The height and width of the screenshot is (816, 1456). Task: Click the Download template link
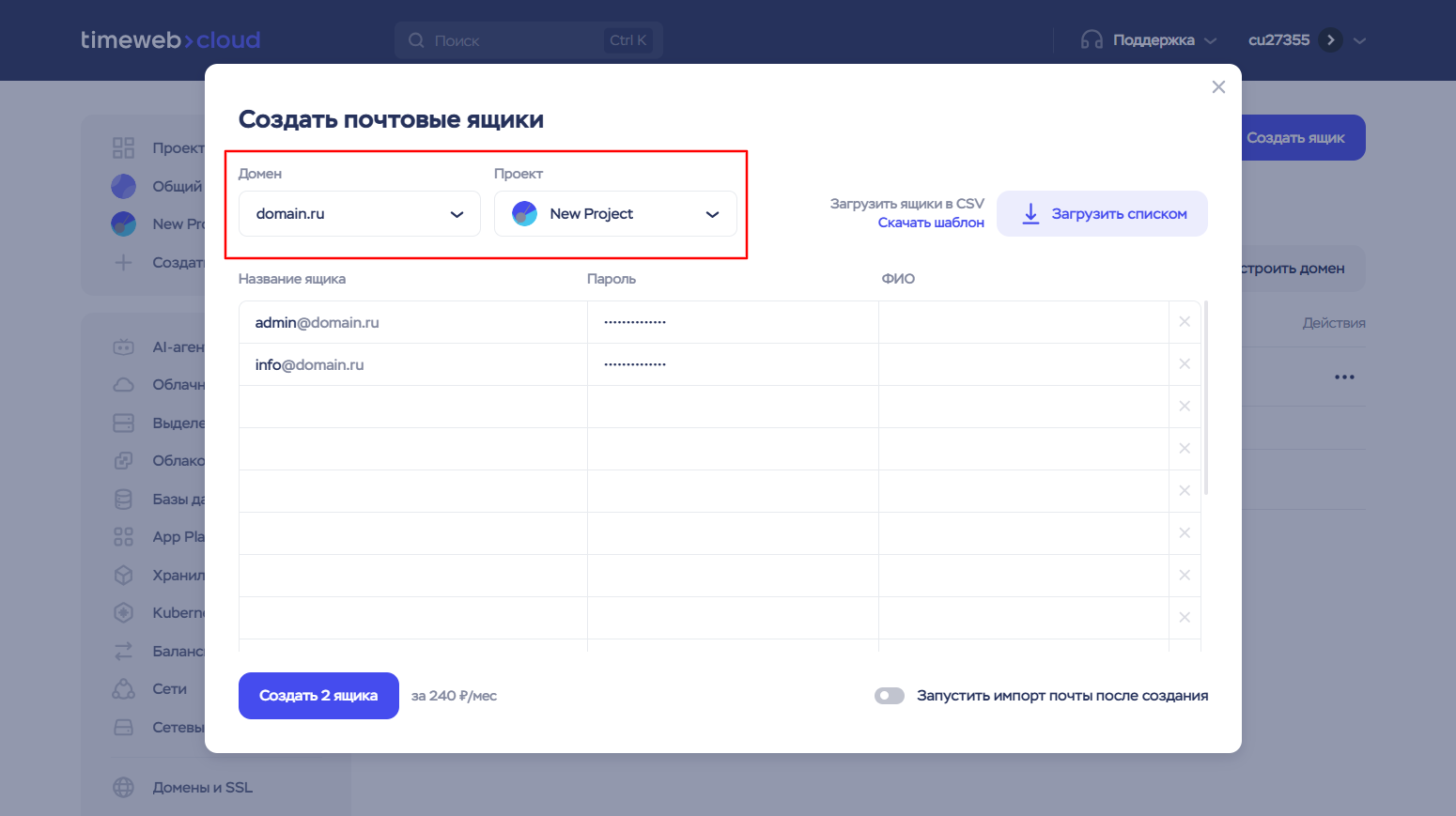point(930,223)
